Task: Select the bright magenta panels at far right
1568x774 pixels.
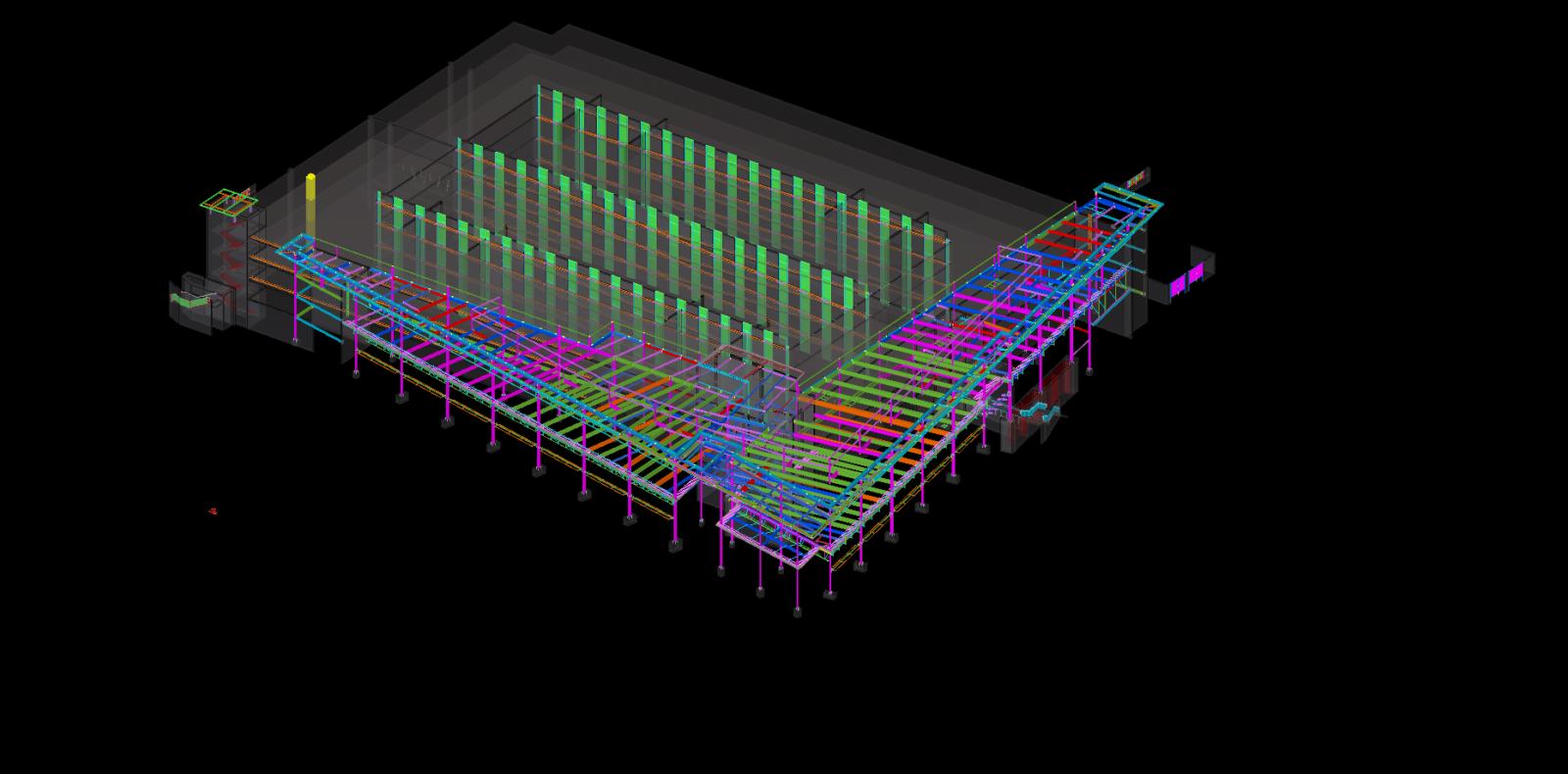Action: (x=1187, y=280)
